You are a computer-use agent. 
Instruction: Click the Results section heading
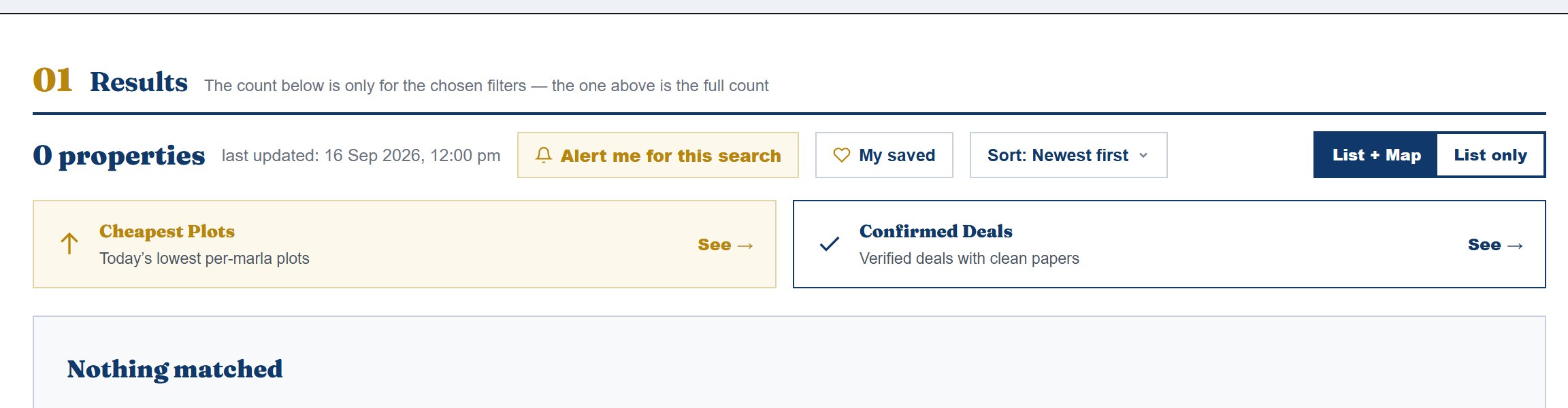(x=139, y=82)
